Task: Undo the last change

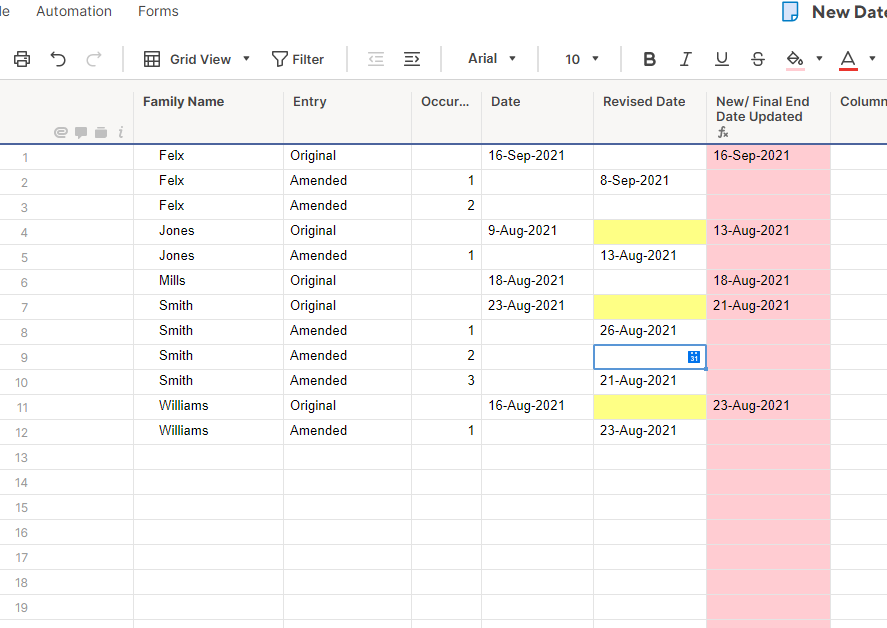Action: click(58, 59)
